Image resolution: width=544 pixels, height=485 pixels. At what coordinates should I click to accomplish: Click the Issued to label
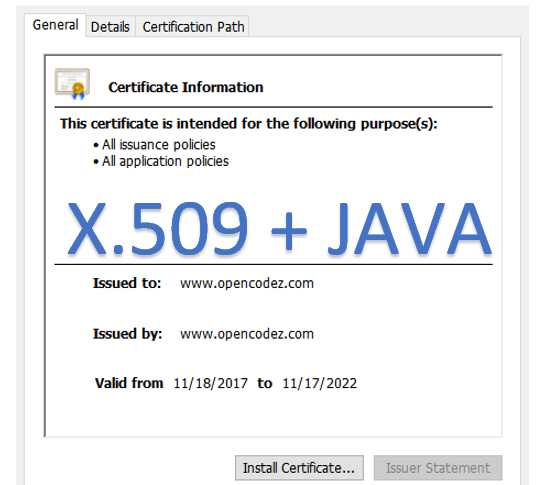pos(127,283)
